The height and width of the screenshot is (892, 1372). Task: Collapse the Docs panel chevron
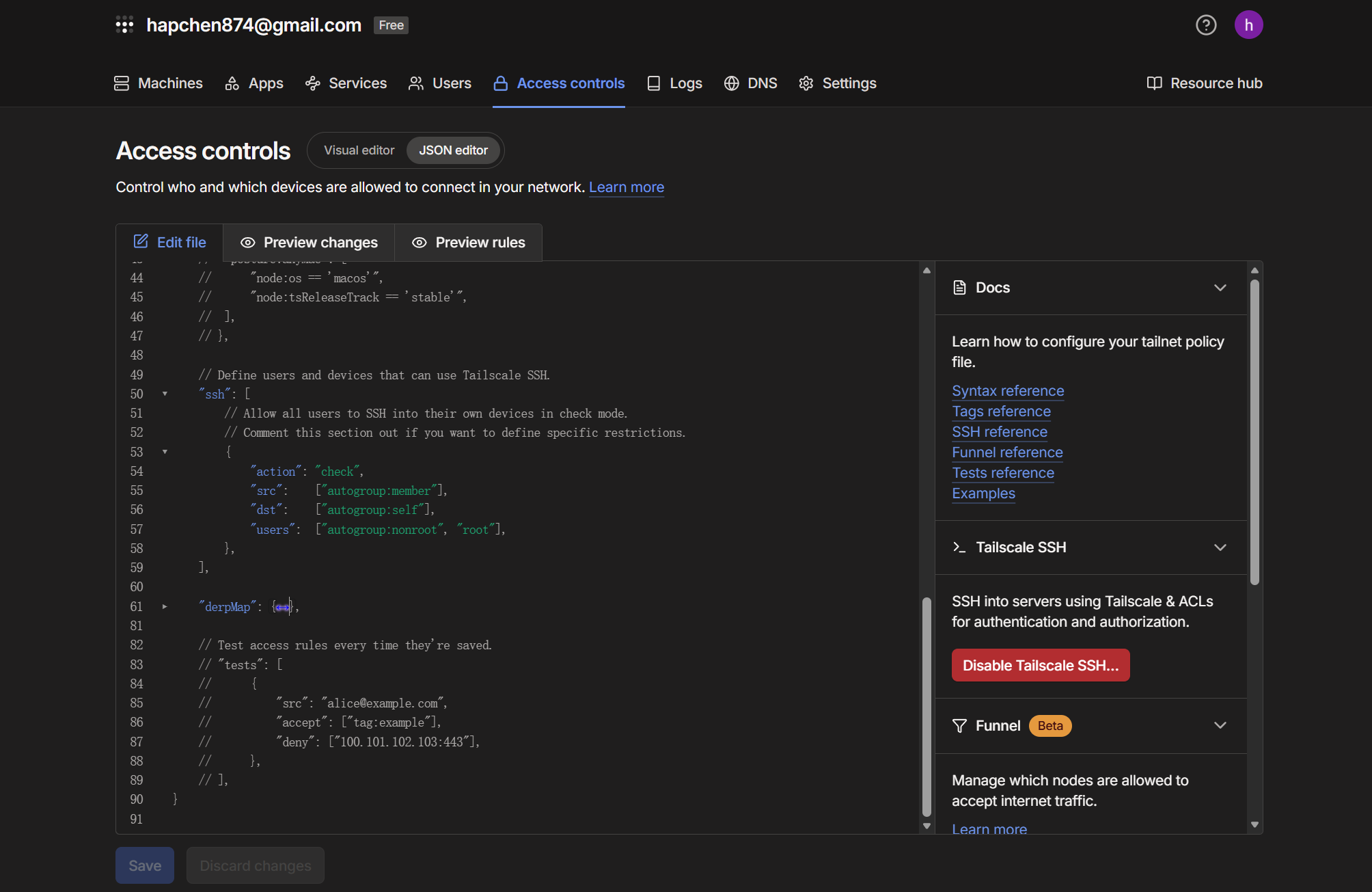click(1220, 288)
